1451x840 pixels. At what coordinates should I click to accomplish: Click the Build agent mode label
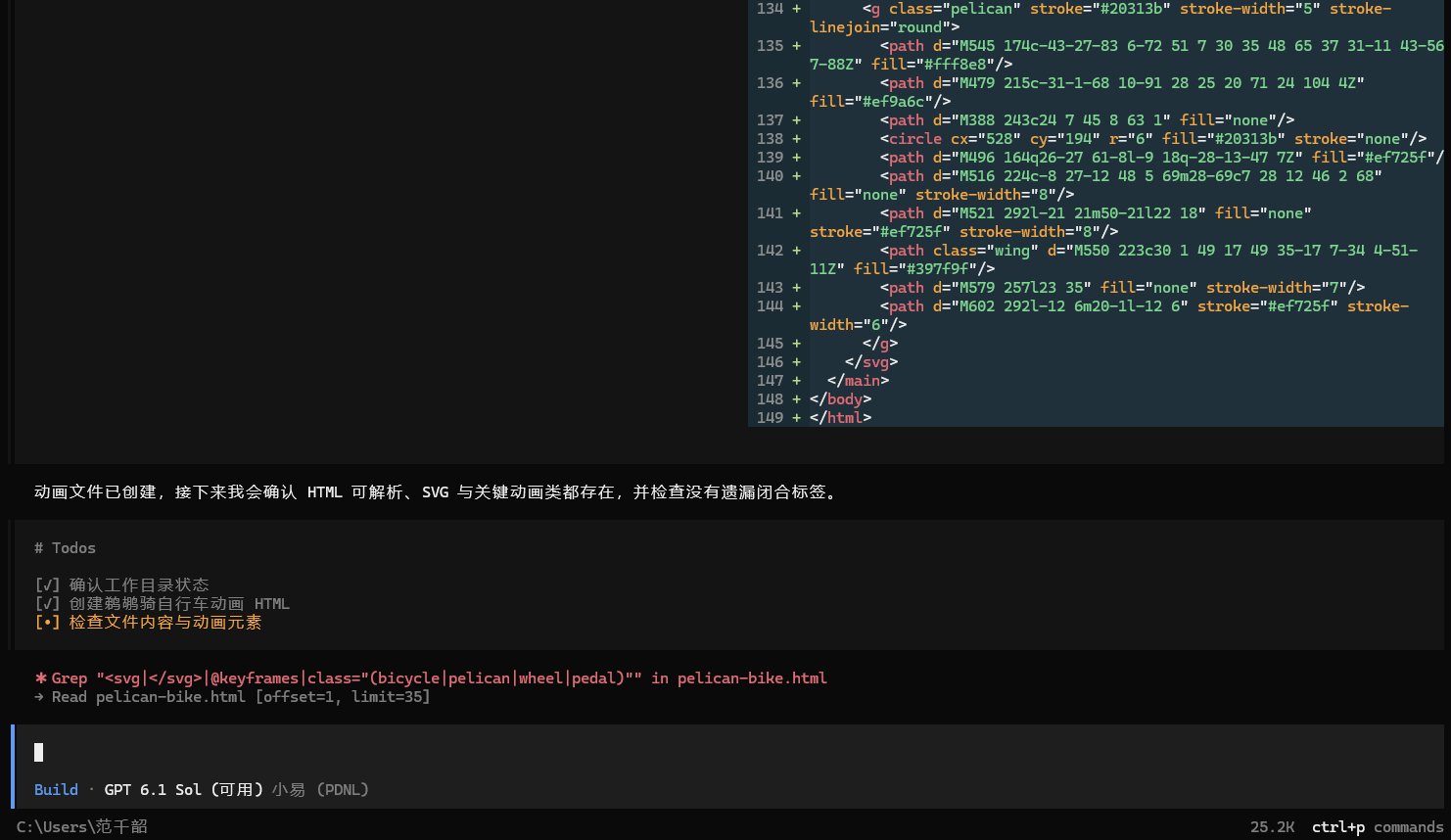point(56,789)
